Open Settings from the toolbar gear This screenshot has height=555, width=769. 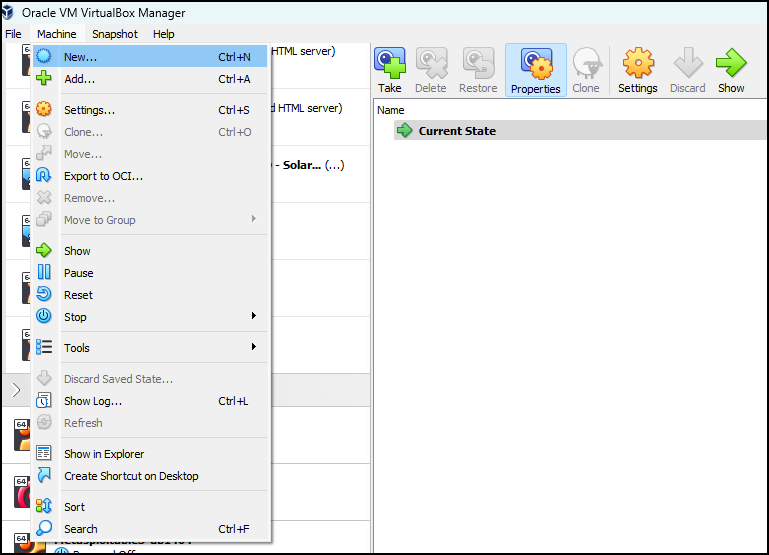638,63
